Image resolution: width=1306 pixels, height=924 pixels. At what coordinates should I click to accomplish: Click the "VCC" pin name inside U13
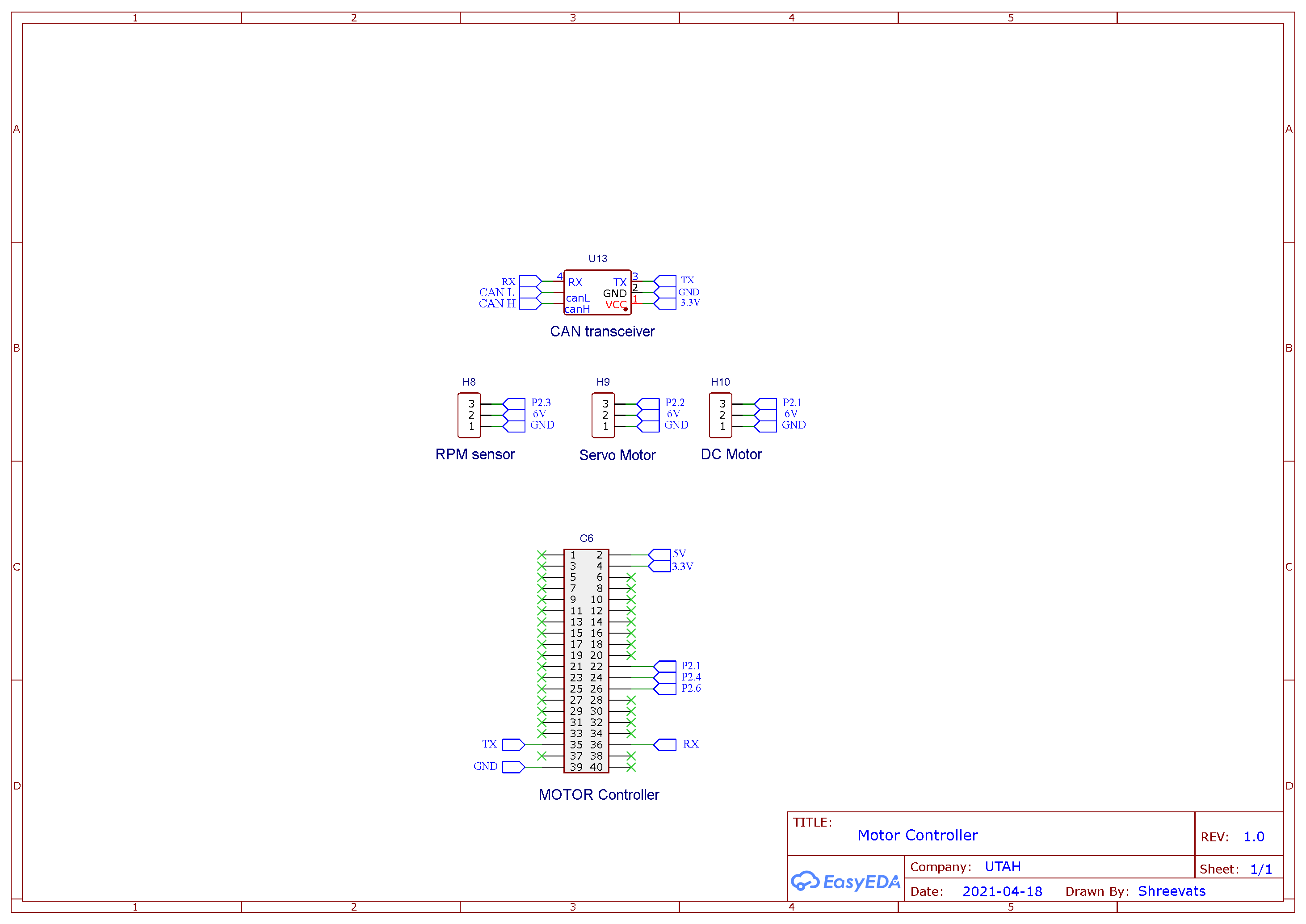pos(615,304)
